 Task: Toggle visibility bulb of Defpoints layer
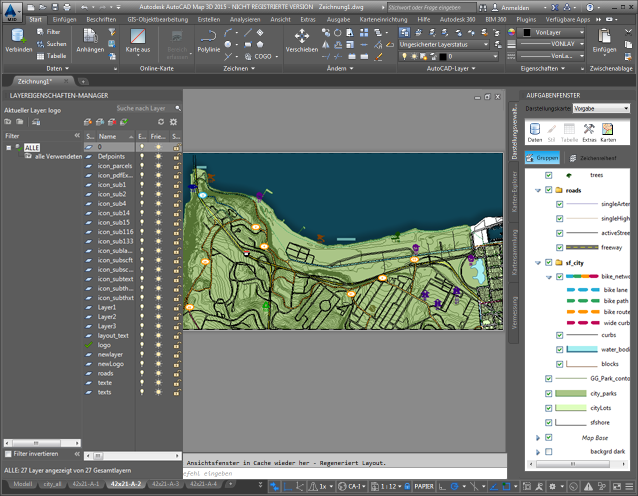coord(142,157)
